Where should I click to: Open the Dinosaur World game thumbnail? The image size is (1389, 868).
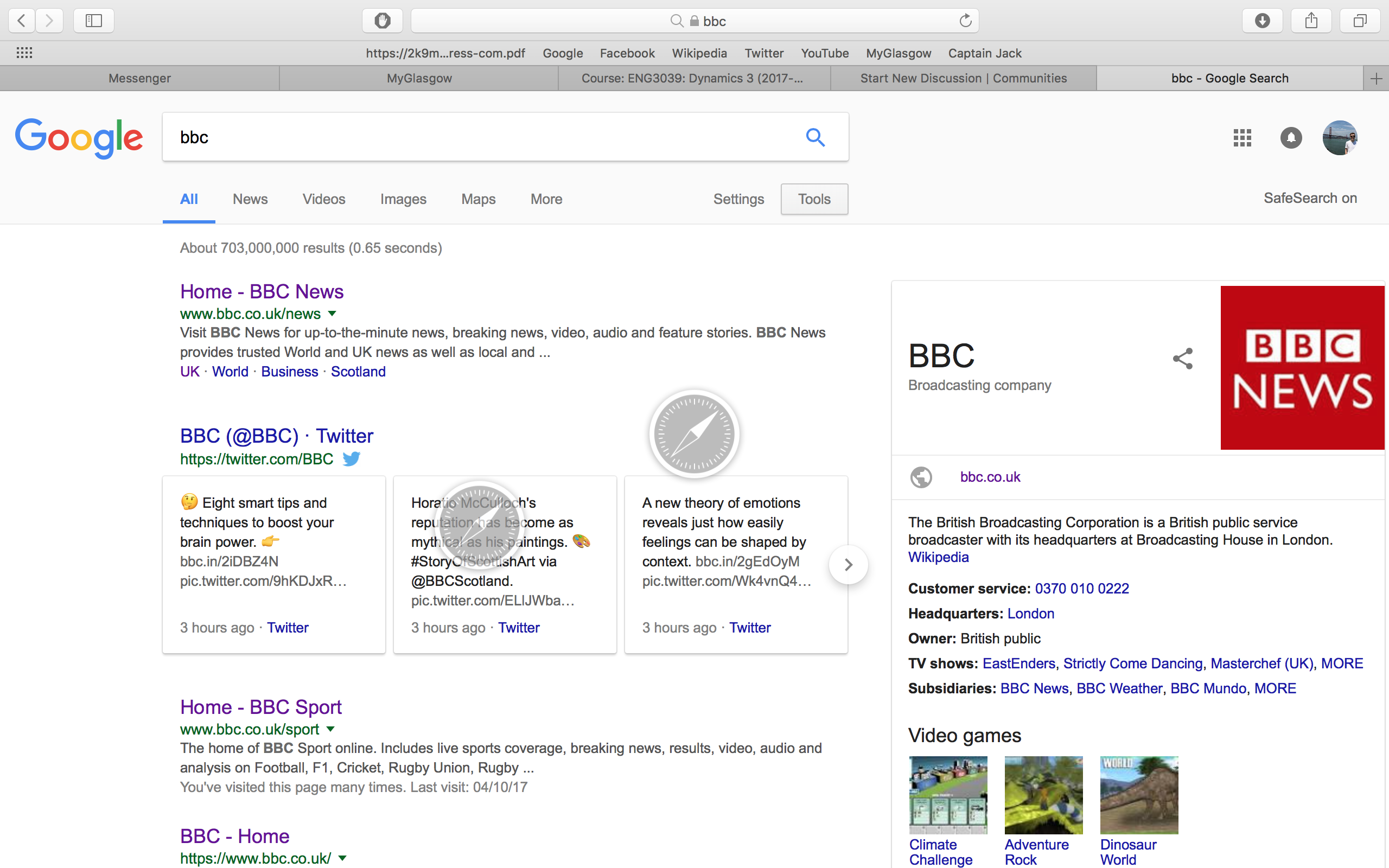coord(1139,795)
